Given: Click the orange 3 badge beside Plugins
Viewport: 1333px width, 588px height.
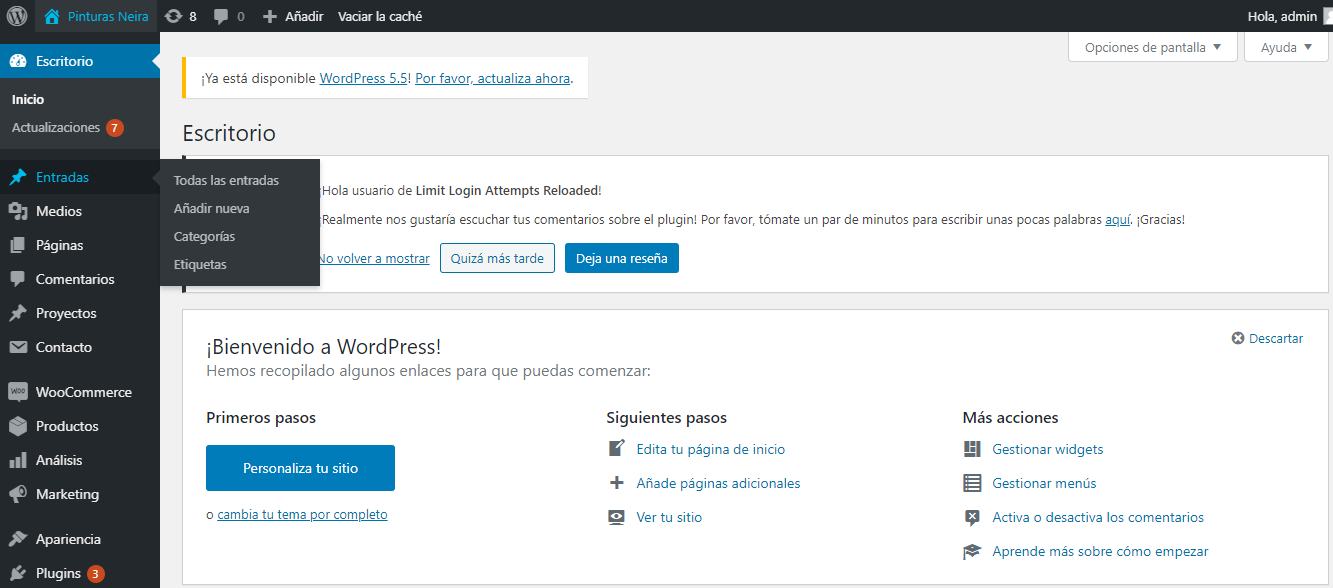Looking at the screenshot, I should 95,574.
